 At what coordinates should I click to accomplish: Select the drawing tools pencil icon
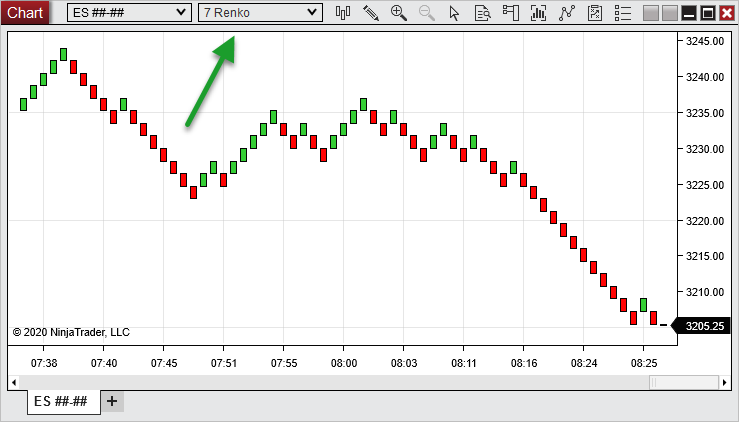point(371,13)
